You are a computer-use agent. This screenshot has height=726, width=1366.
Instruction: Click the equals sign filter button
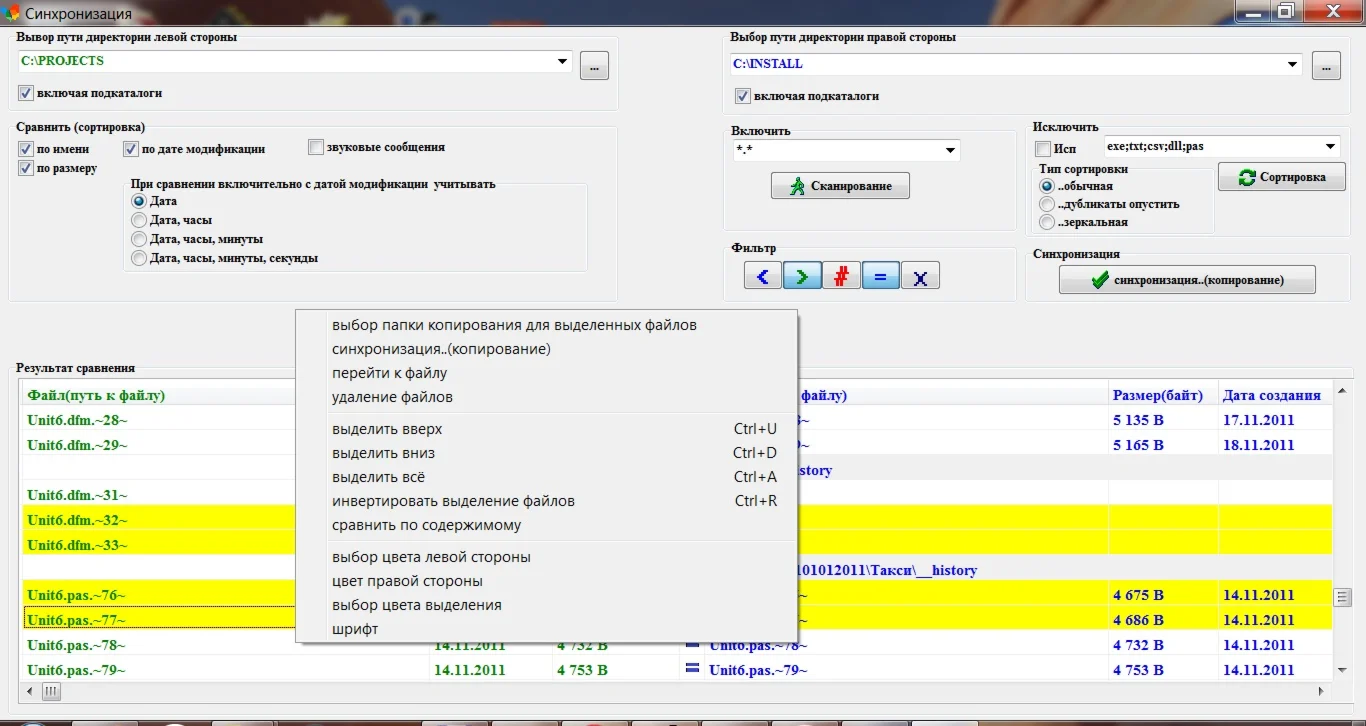[880, 277]
